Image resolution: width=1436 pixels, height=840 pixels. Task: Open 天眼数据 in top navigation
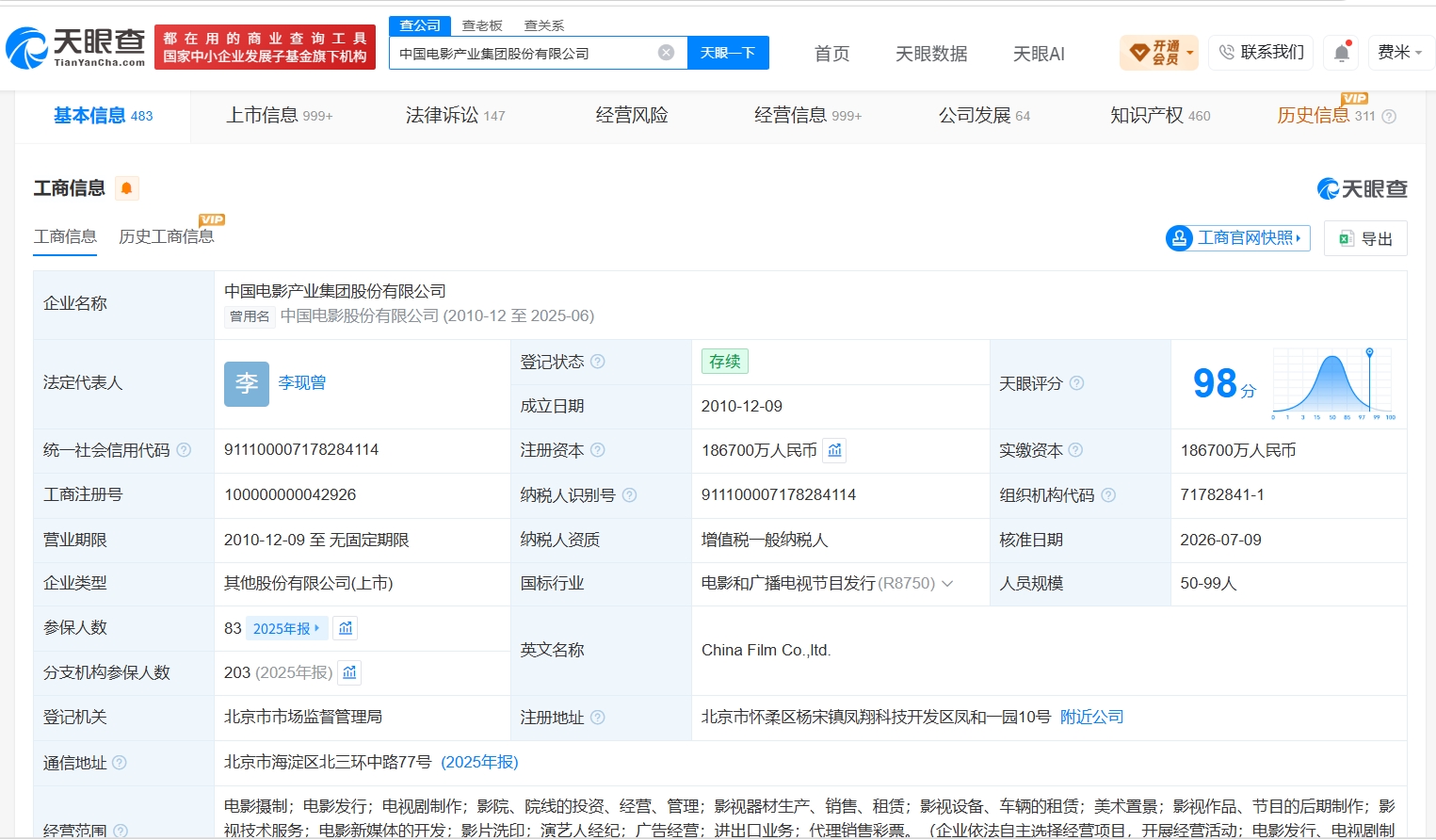coord(931,54)
